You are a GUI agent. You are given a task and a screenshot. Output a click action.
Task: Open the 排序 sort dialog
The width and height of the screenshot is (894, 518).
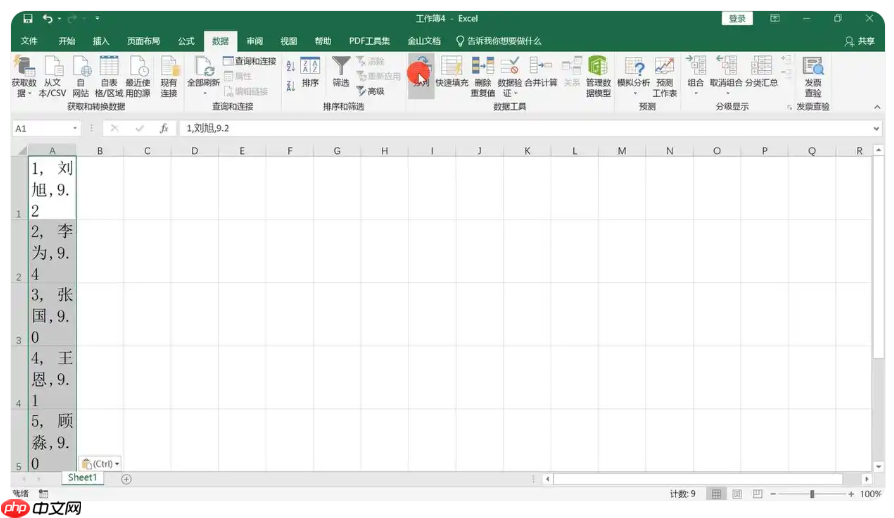pyautogui.click(x=310, y=72)
